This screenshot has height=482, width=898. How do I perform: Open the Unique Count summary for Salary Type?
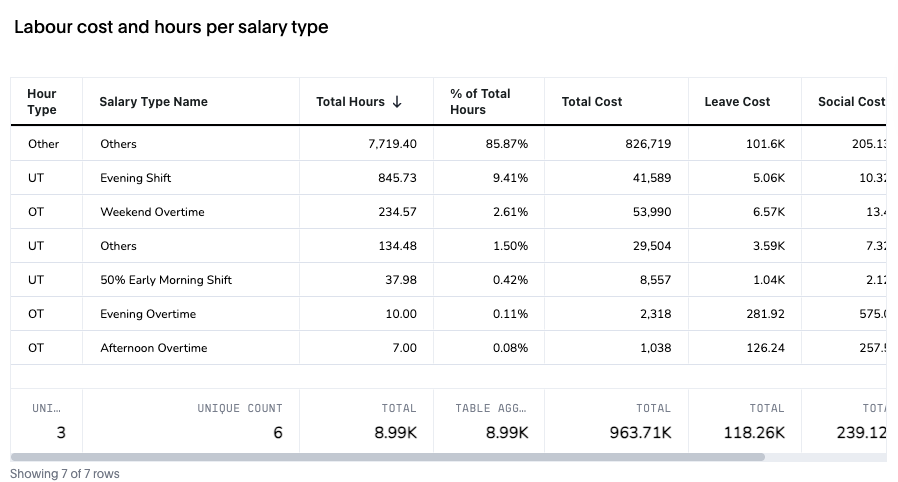(240, 409)
